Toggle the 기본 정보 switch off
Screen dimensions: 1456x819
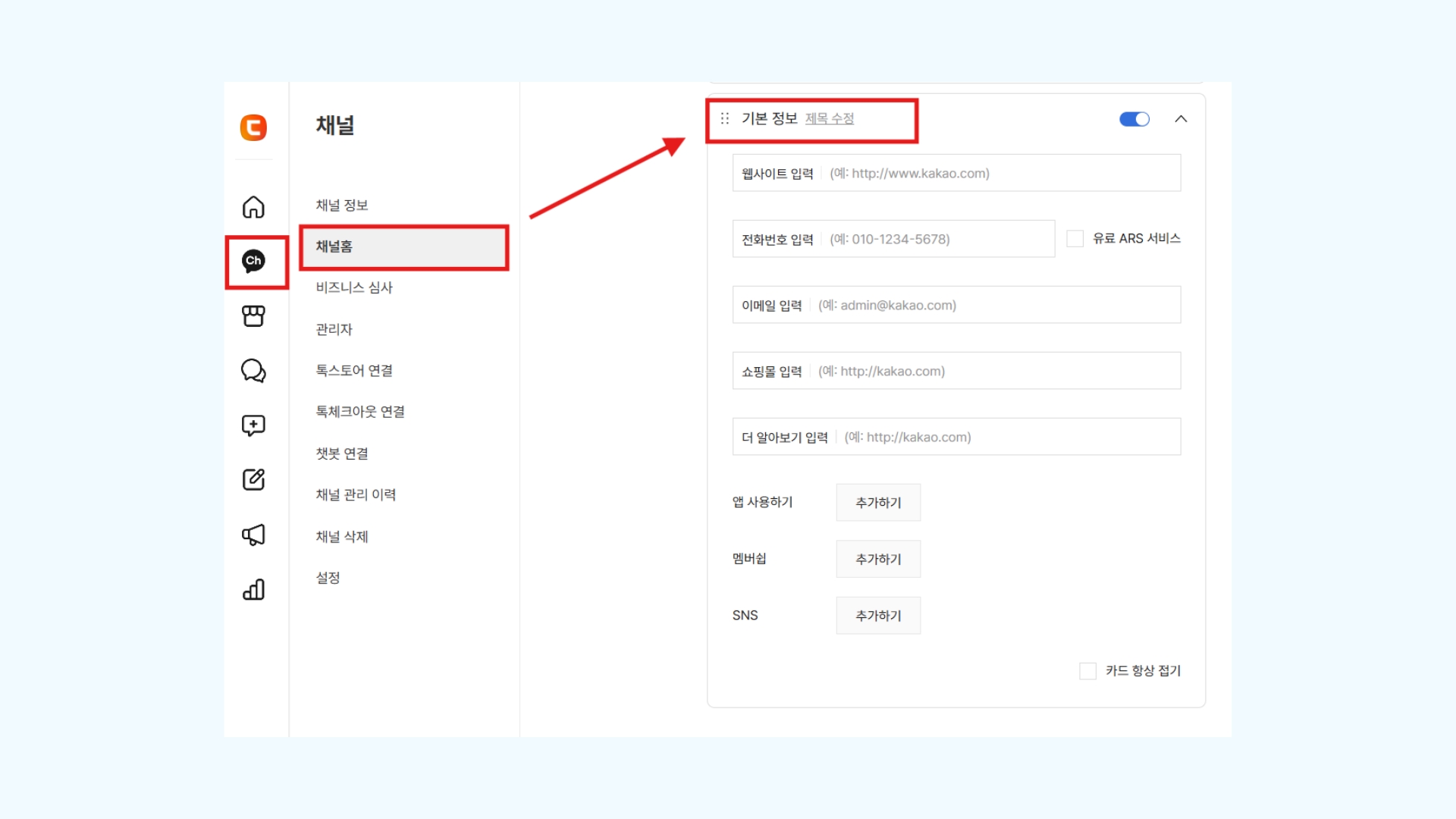[1134, 119]
